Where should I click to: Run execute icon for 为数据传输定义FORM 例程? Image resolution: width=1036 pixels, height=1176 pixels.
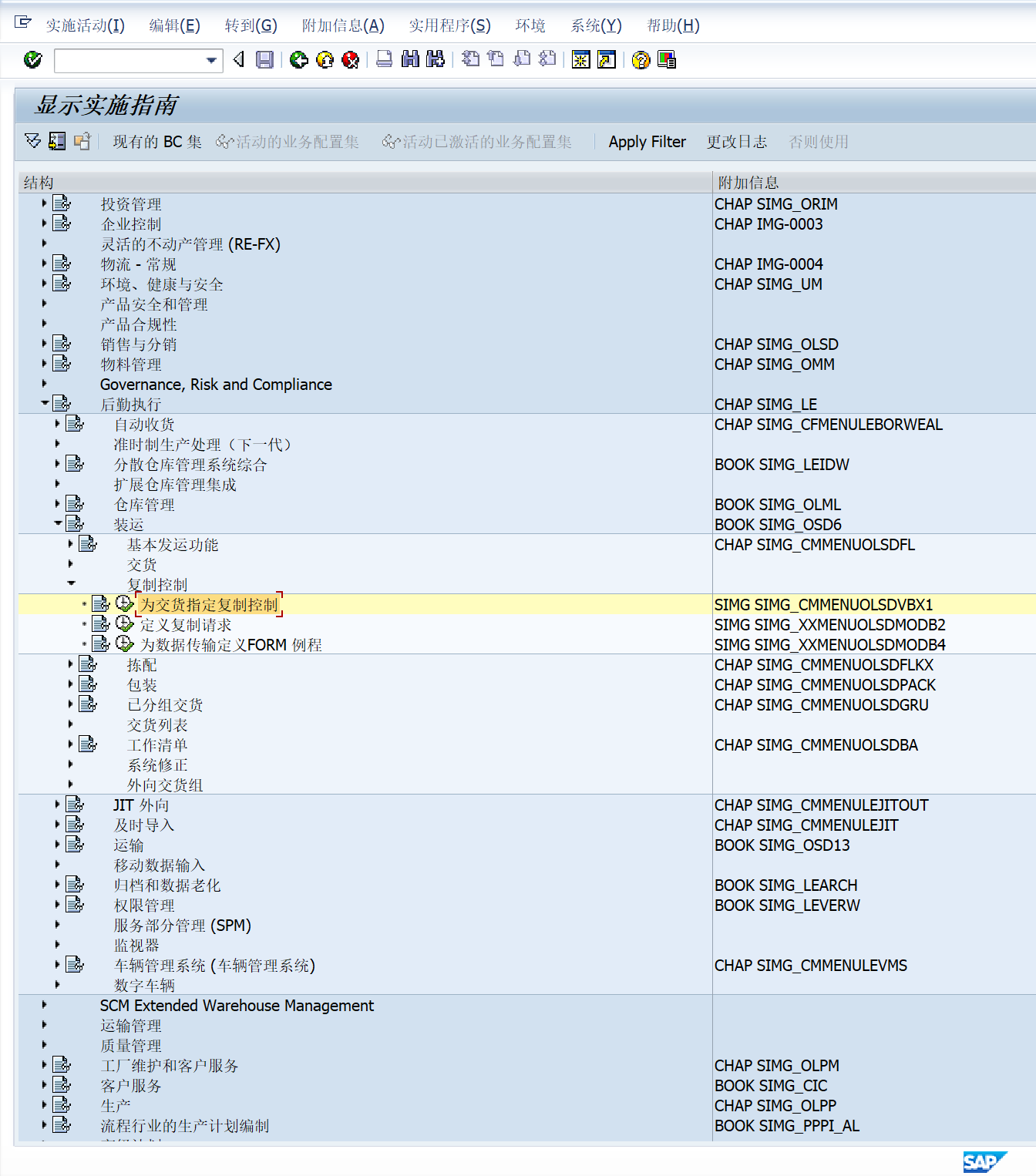pos(124,643)
